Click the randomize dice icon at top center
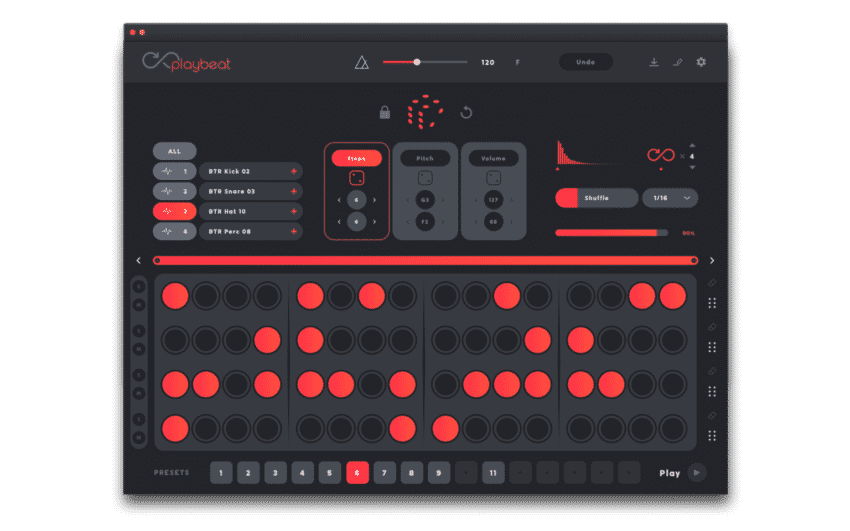Image resolution: width=850 pixels, height=531 pixels. click(425, 112)
